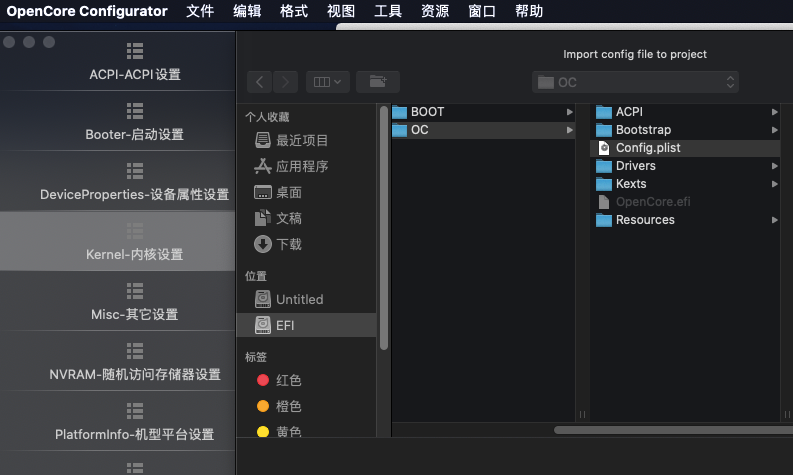
Task: Click the forward navigation arrow
Action: (x=286, y=82)
